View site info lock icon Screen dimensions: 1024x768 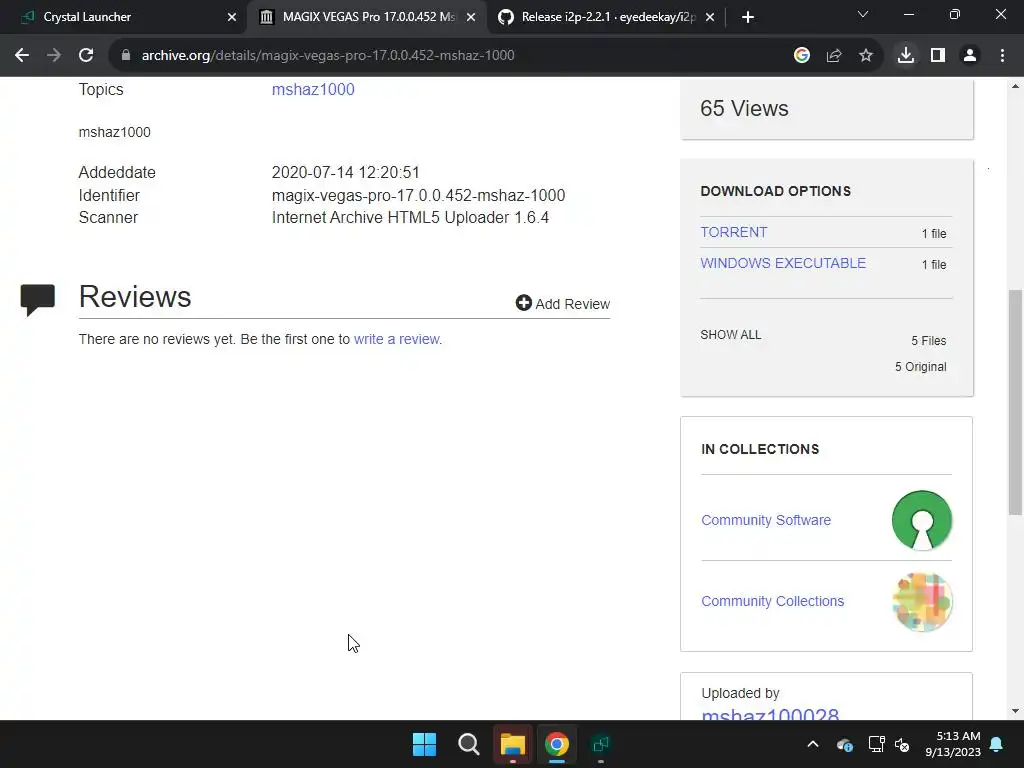tap(126, 56)
